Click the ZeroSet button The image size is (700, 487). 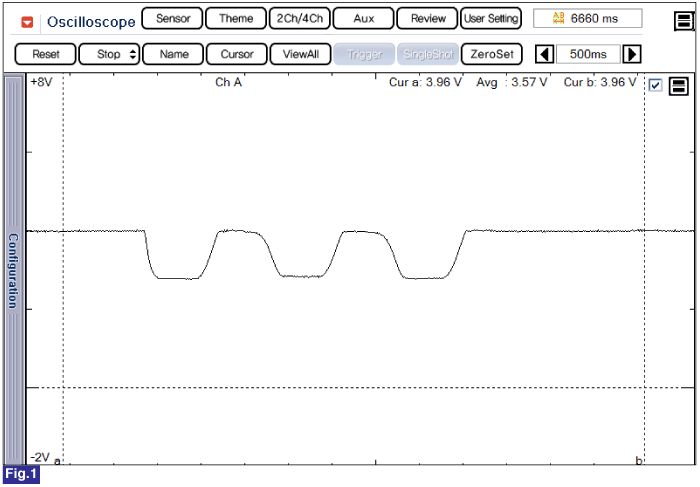[x=492, y=54]
